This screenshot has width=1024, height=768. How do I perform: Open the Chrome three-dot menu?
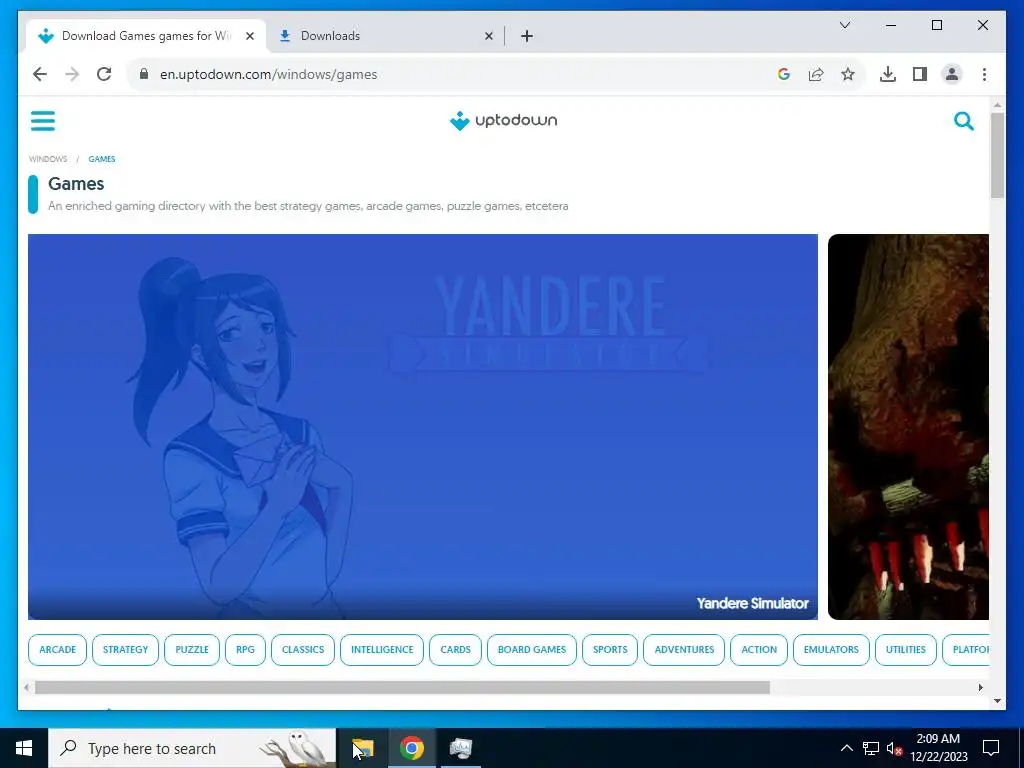coord(984,74)
